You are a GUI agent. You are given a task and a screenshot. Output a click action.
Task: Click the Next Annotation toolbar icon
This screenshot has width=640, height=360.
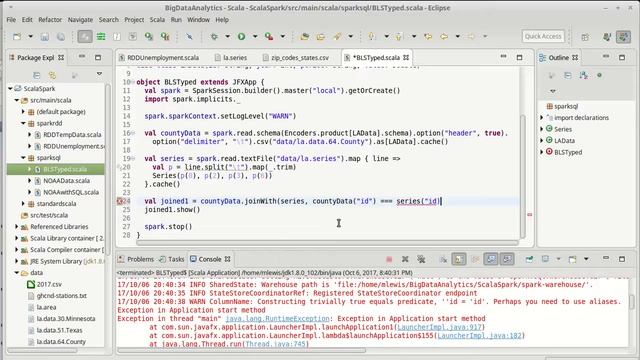371,37
